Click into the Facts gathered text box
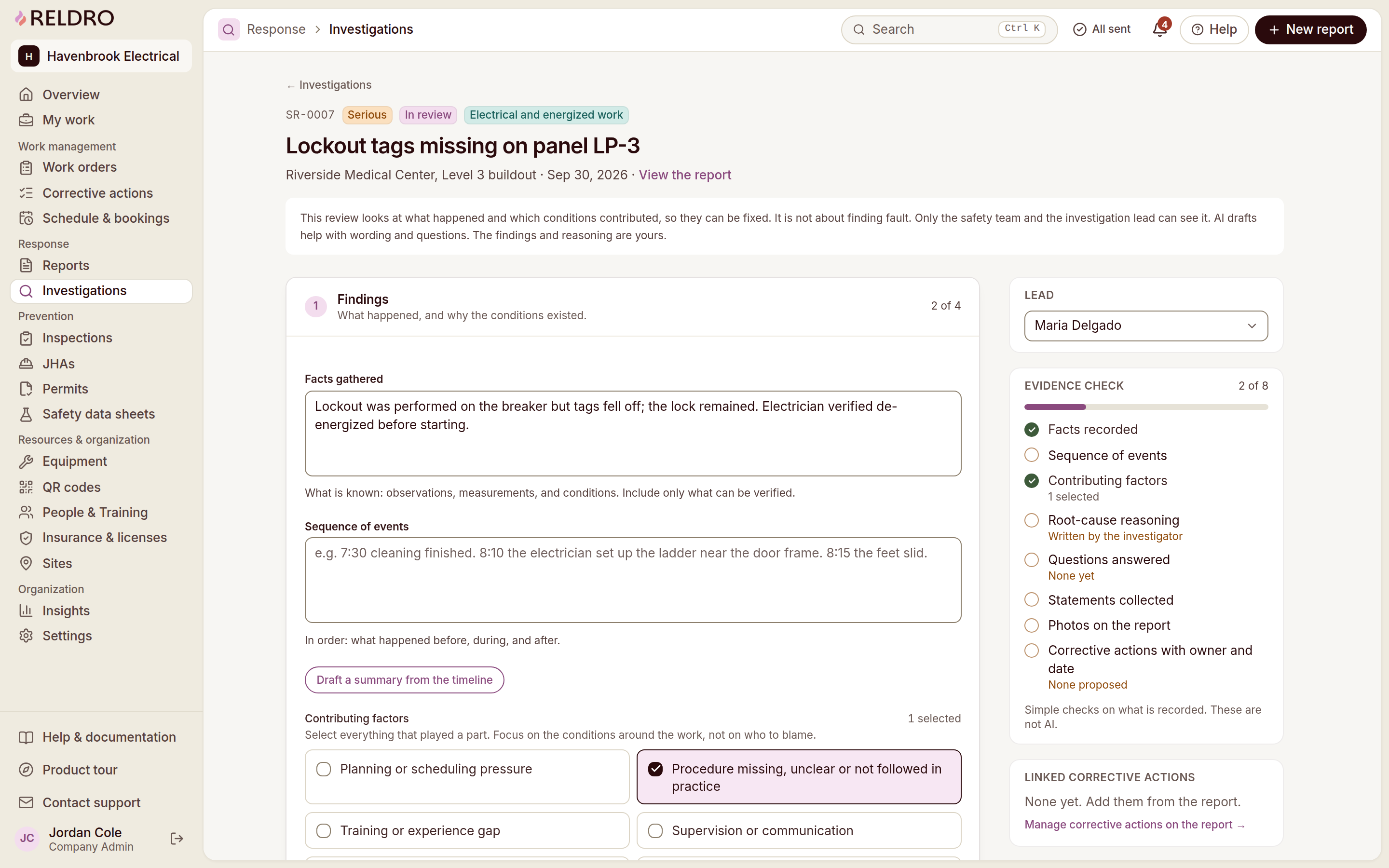This screenshot has height=868, width=1389. click(632, 434)
